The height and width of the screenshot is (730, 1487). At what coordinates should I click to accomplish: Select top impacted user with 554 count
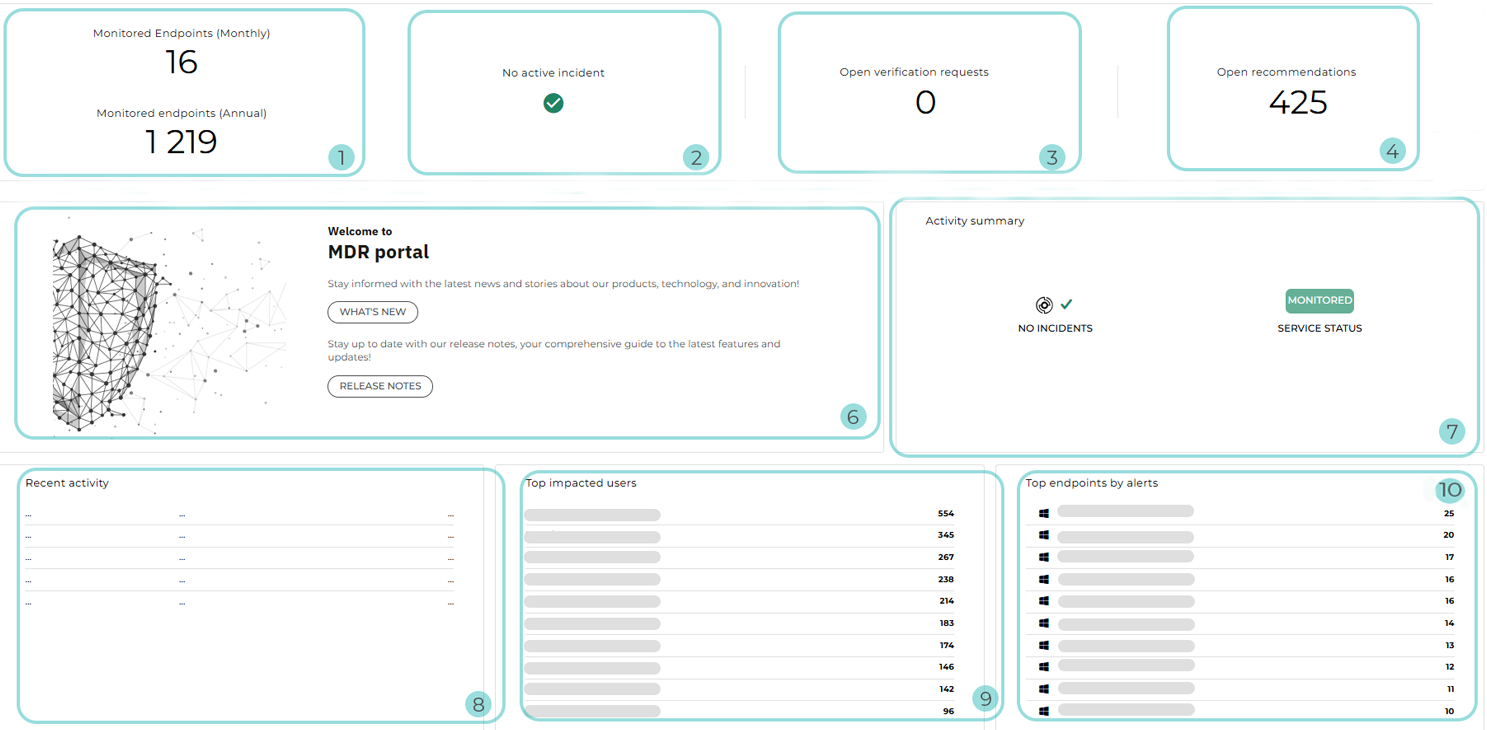point(592,515)
